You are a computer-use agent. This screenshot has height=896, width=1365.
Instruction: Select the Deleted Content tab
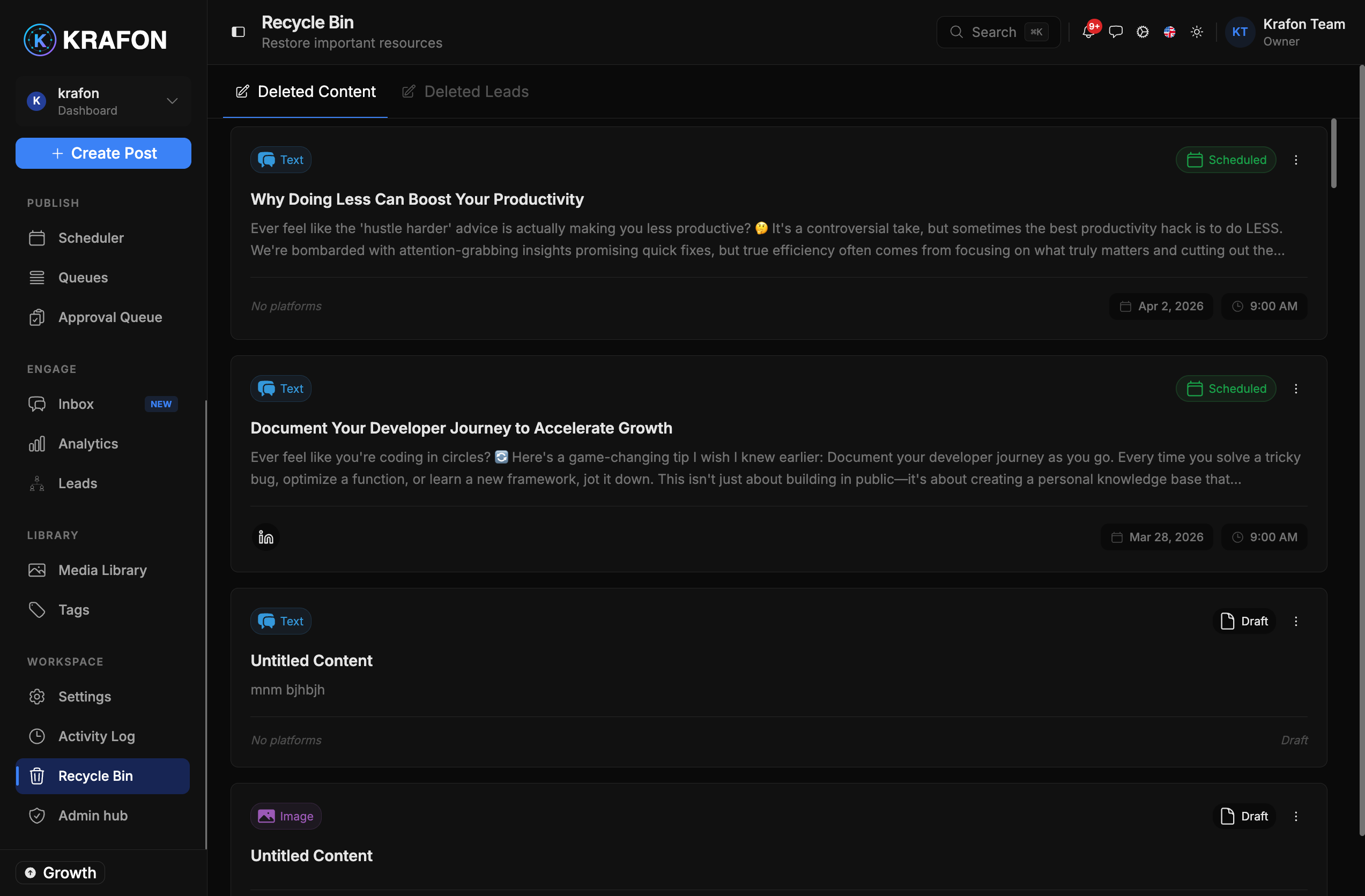[x=306, y=92]
